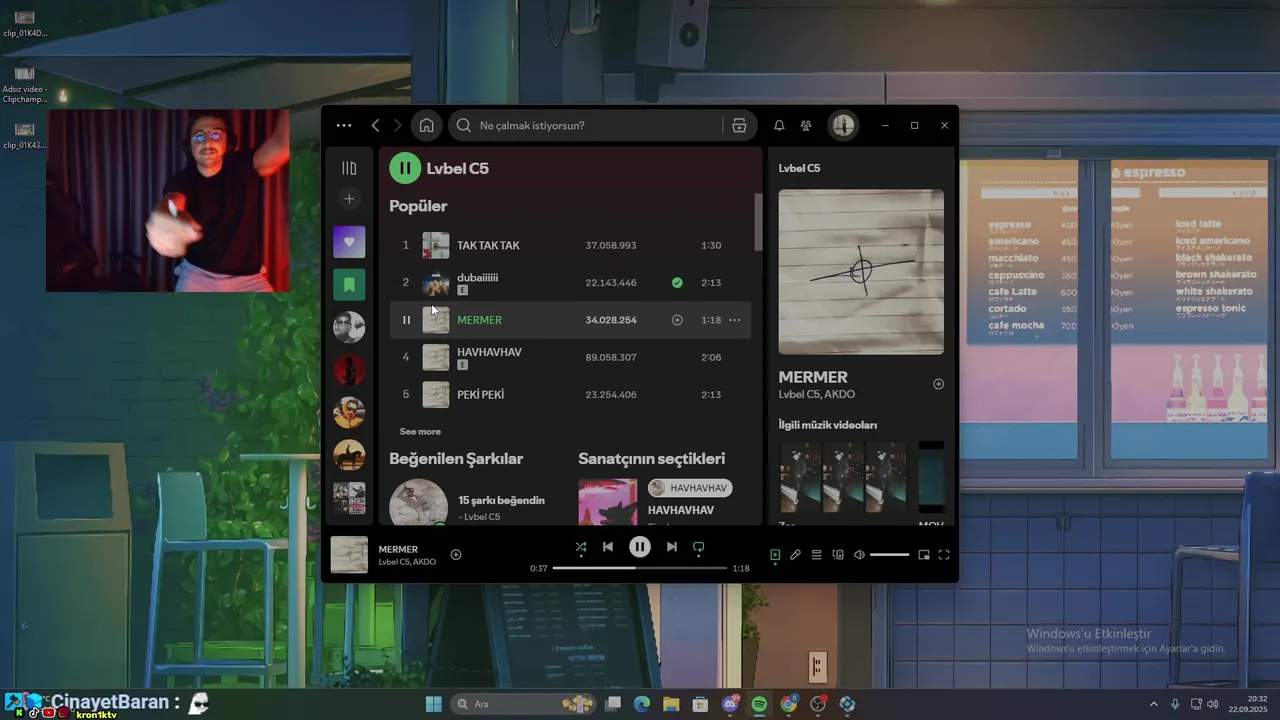This screenshot has width=1280, height=720.
Task: Click taskbar 'Ara' search box
Action: [523, 704]
